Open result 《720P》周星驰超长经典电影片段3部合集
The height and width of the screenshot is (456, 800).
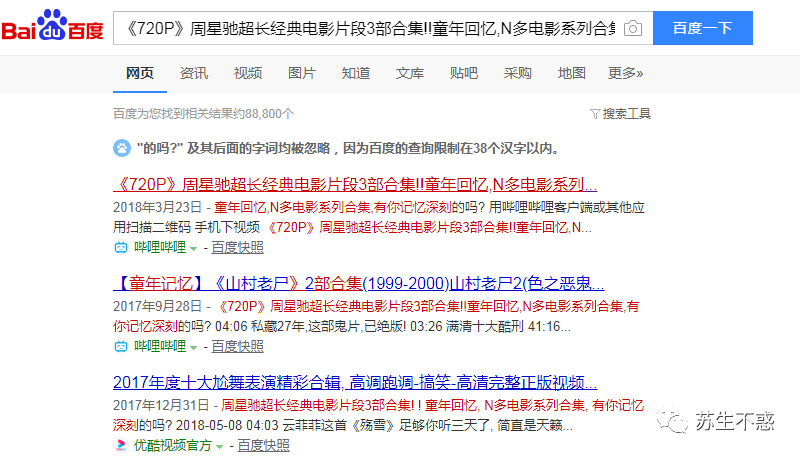click(355, 184)
